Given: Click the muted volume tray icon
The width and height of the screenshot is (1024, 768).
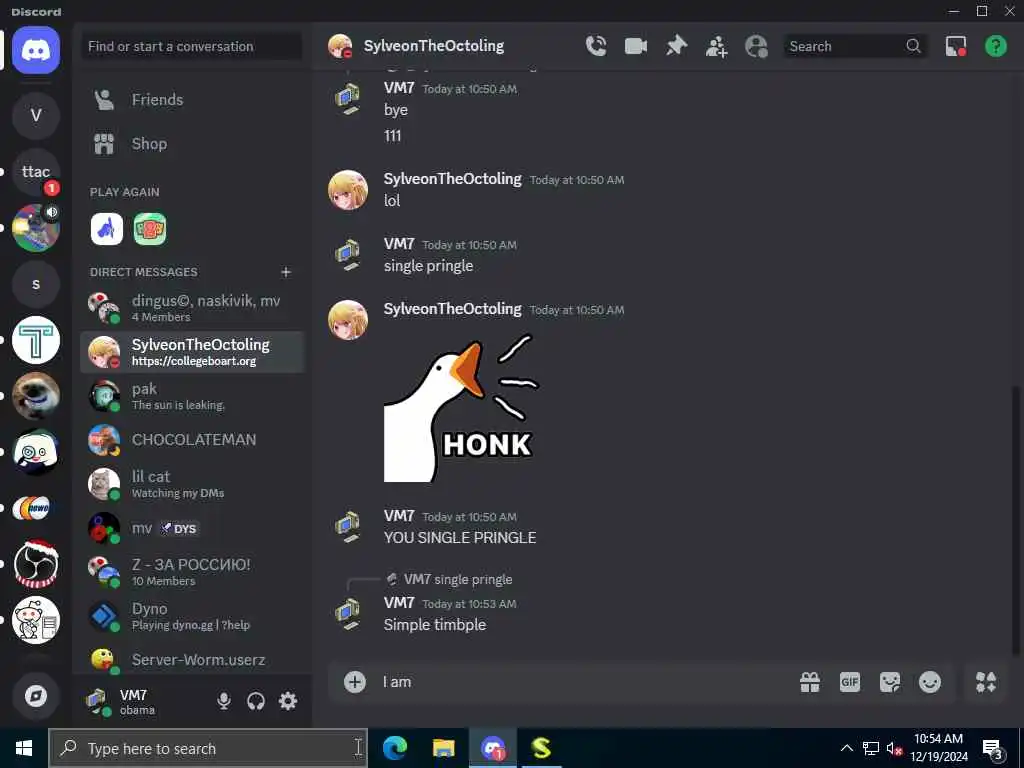Looking at the screenshot, I should tap(894, 748).
